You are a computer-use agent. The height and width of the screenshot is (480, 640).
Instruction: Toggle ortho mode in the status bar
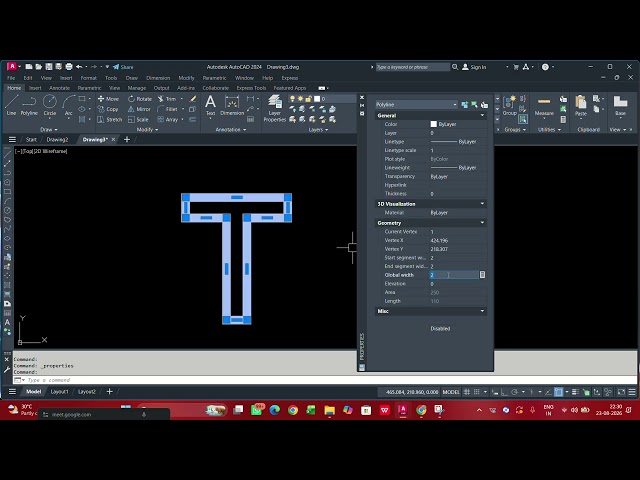504,392
